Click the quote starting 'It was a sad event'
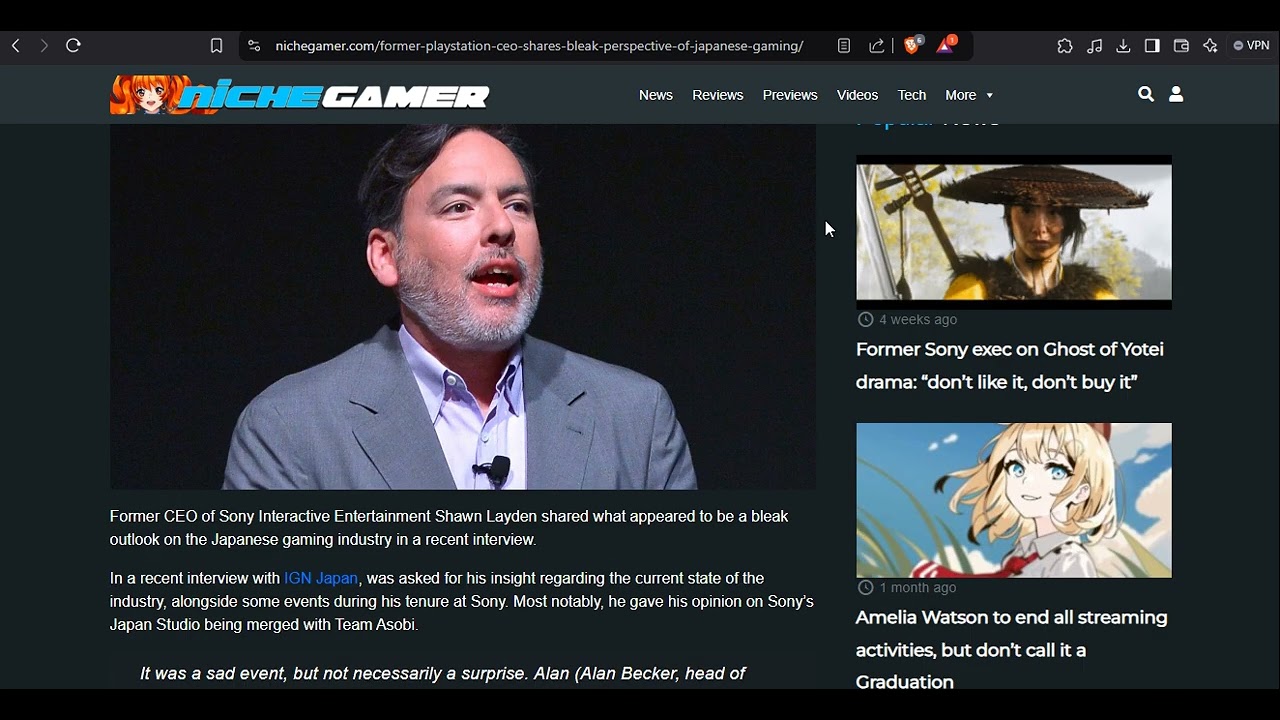Image resolution: width=1280 pixels, height=720 pixels. 443,674
